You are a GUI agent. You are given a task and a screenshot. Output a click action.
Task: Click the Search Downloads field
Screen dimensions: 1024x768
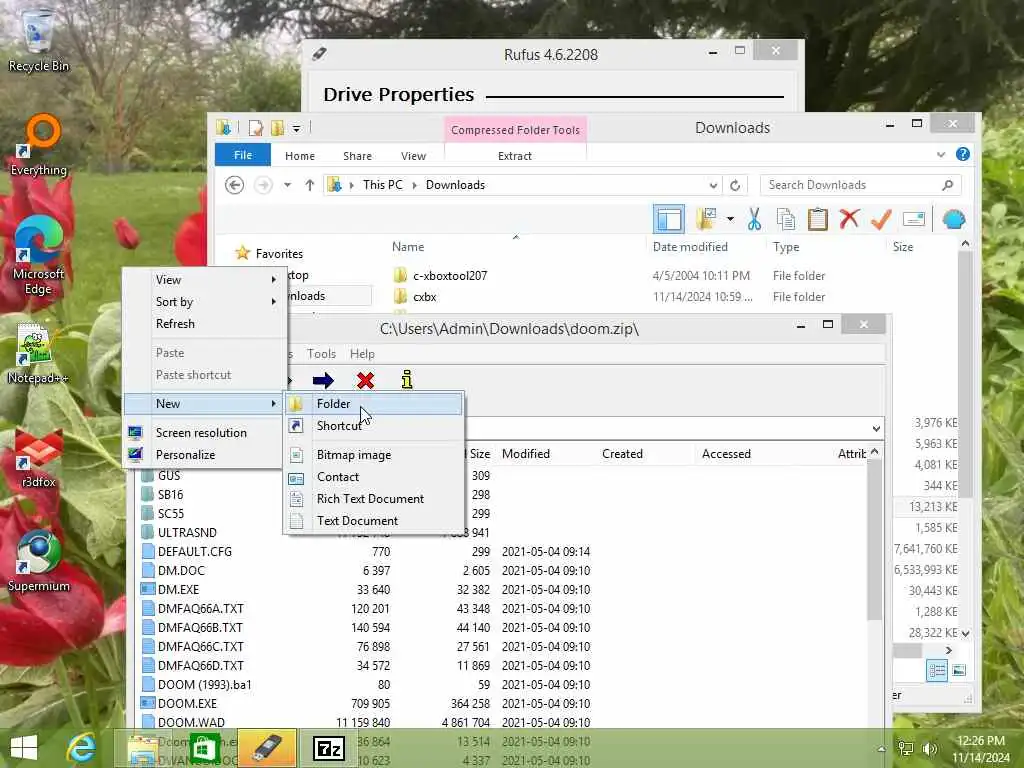(x=860, y=185)
